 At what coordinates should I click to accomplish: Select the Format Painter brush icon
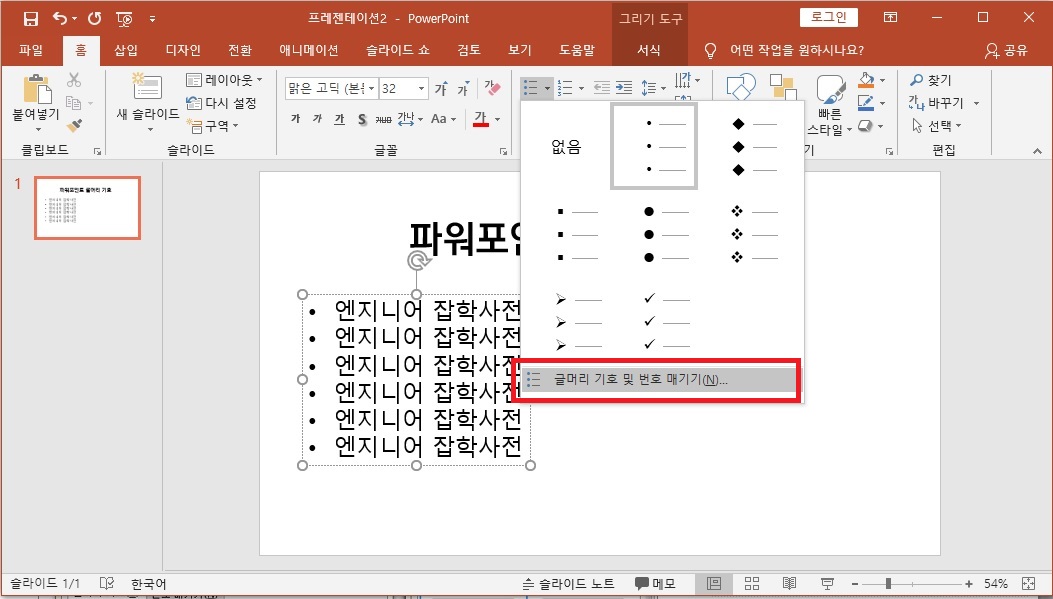click(x=74, y=126)
